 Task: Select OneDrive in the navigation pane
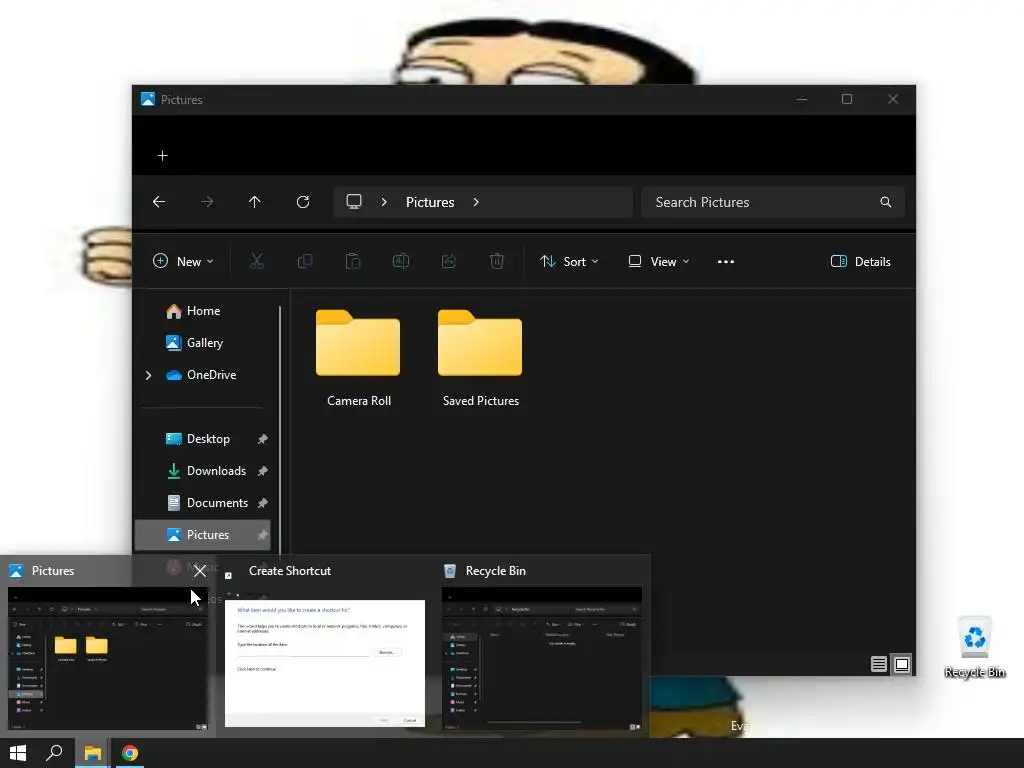(200, 375)
